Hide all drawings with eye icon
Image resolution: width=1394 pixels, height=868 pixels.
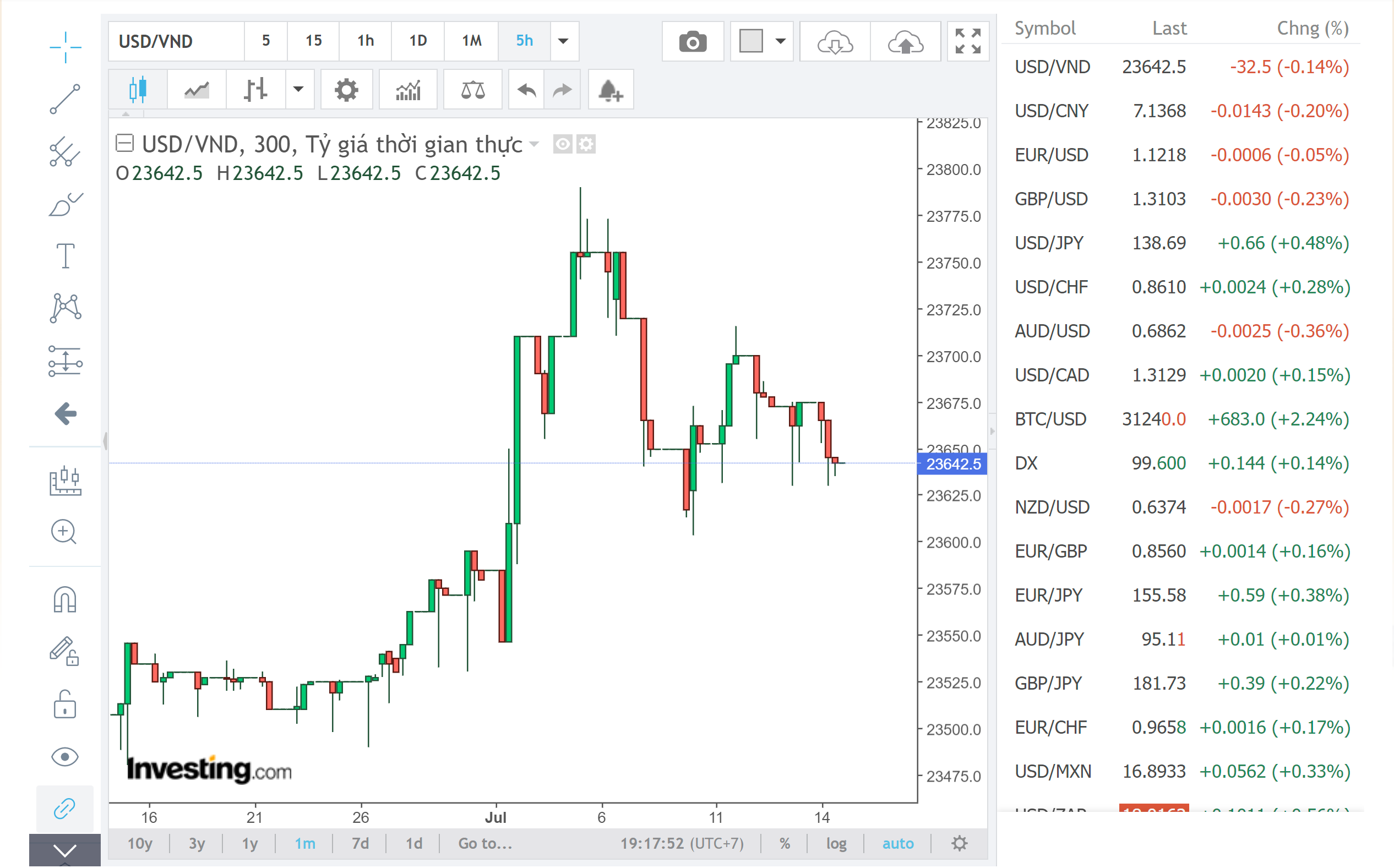pyautogui.click(x=65, y=757)
